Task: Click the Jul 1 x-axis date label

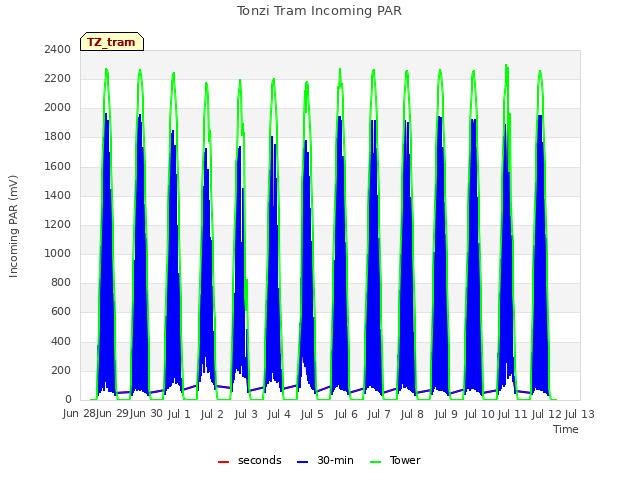Action: [179, 414]
